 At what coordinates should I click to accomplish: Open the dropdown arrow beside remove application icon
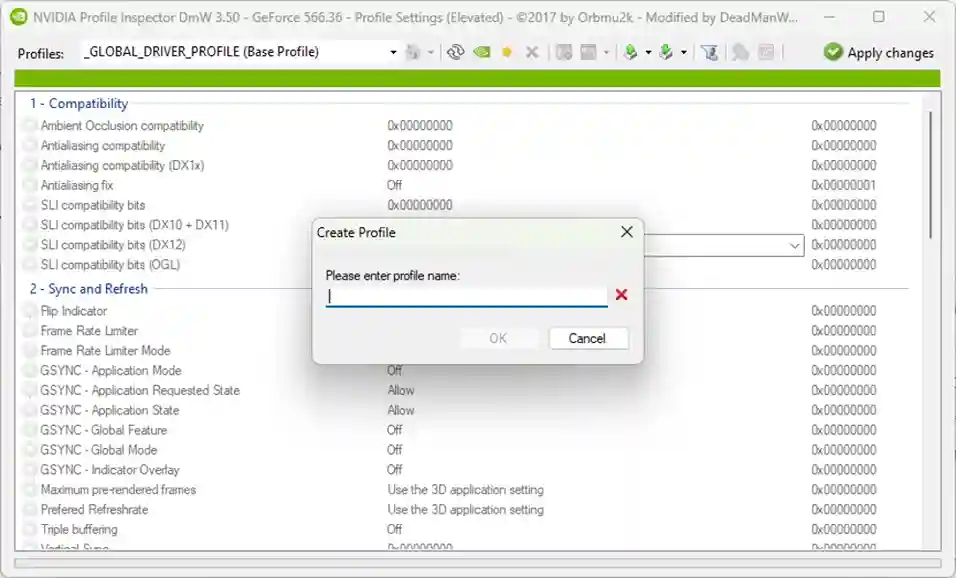pyautogui.click(x=606, y=52)
